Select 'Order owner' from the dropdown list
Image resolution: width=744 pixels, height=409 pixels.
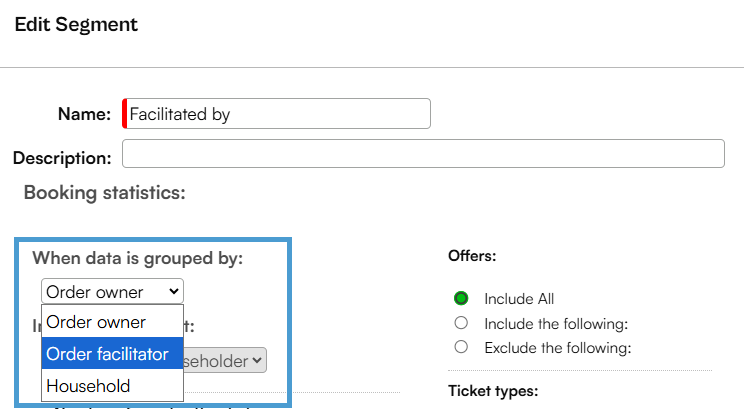point(112,322)
